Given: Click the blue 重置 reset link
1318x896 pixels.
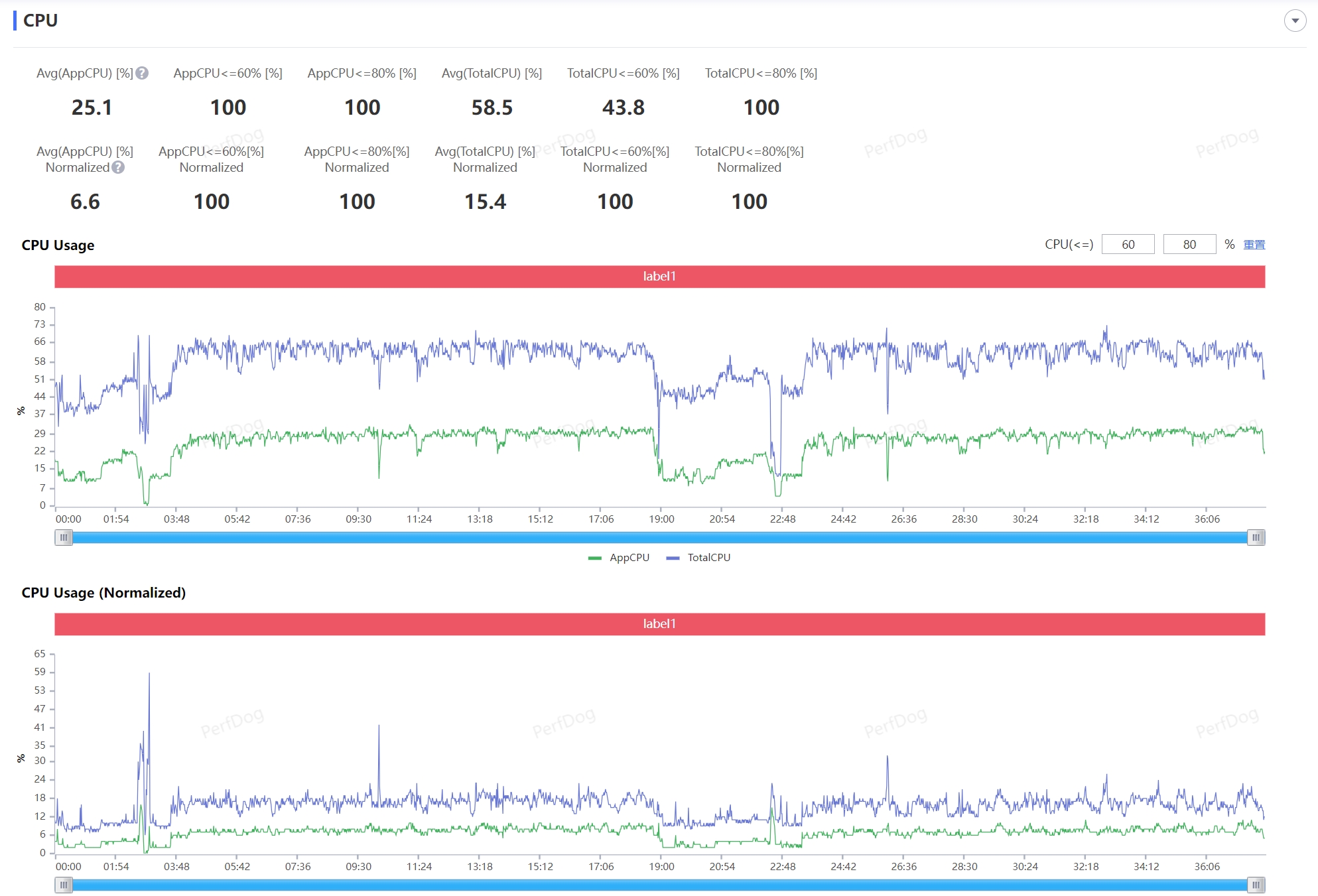Looking at the screenshot, I should click(x=1254, y=245).
